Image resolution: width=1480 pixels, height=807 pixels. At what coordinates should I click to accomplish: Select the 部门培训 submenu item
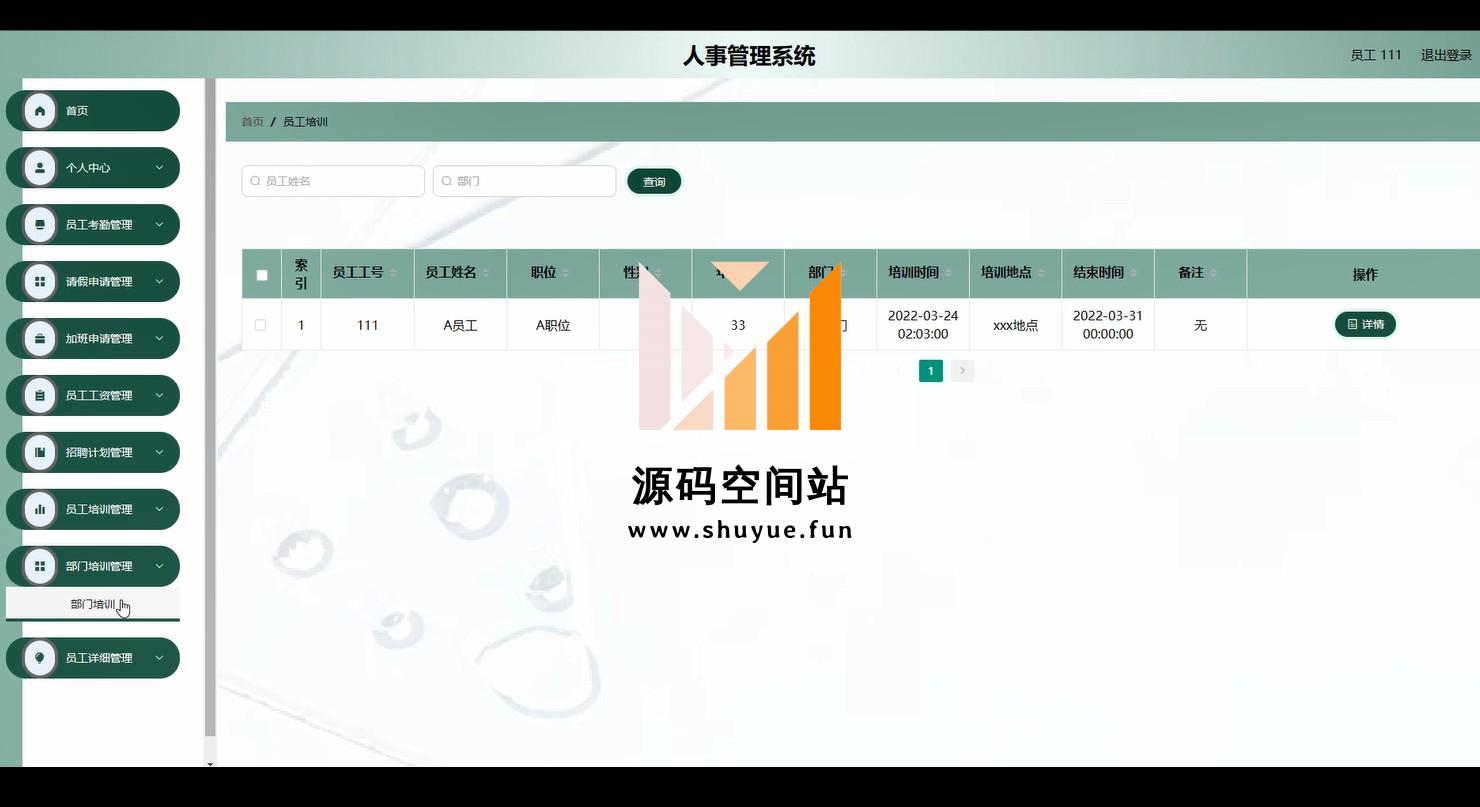tap(93, 604)
